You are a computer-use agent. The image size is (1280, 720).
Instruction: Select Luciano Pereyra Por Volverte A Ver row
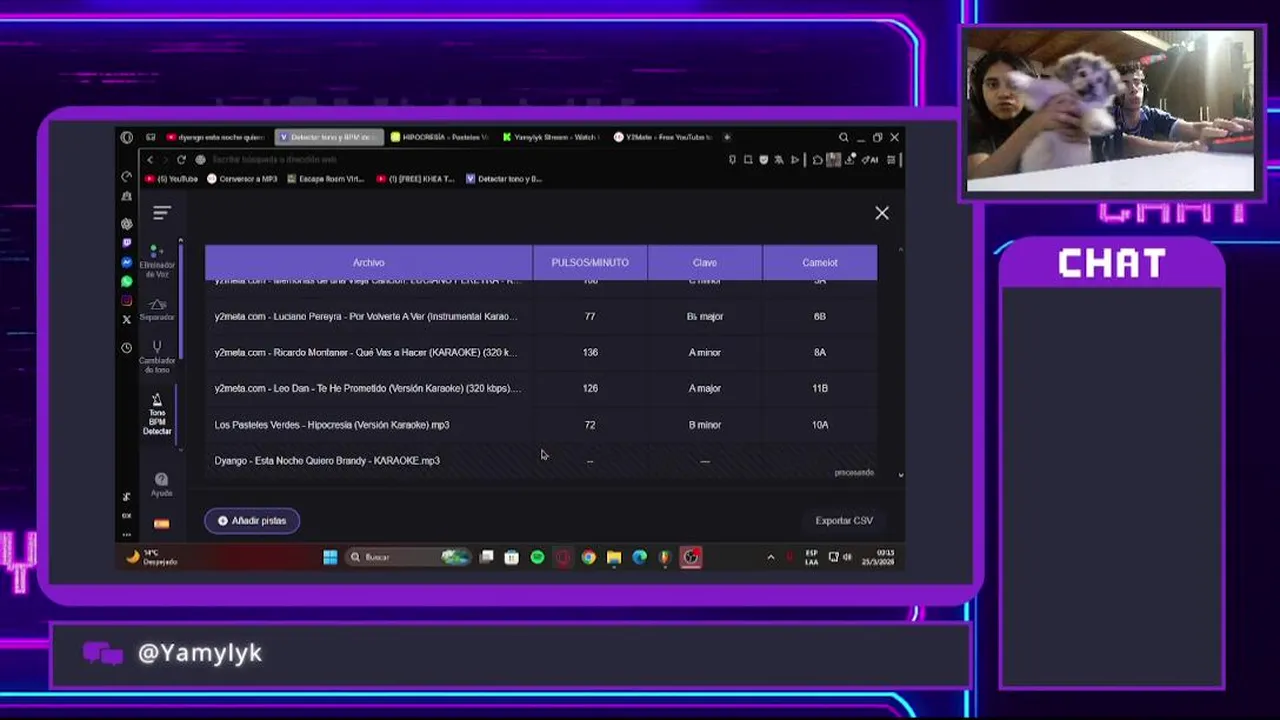click(541, 316)
